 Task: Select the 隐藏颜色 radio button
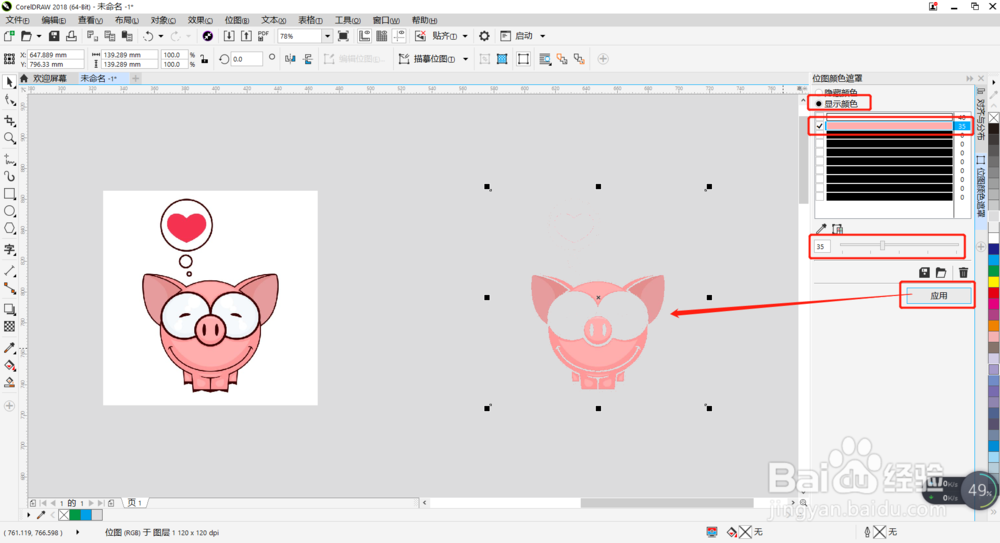click(x=819, y=93)
